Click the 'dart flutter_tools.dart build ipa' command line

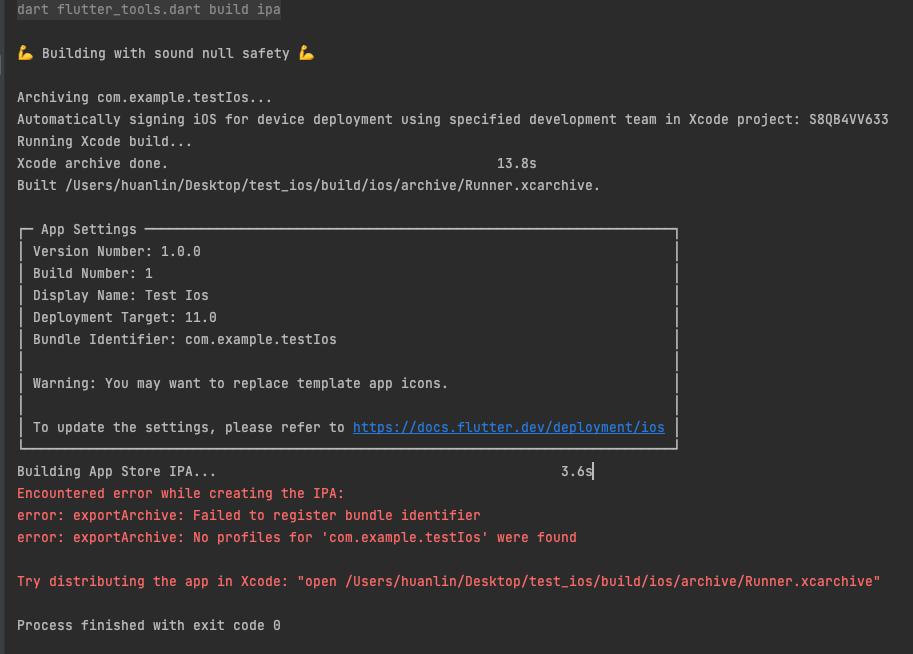tap(149, 9)
